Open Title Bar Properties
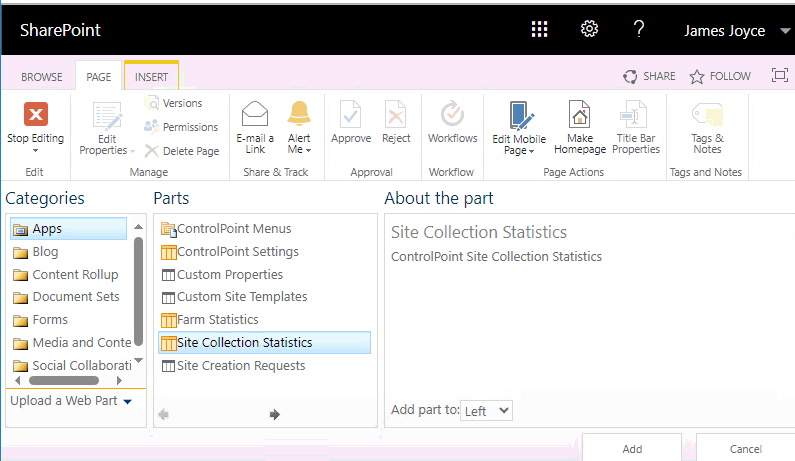This screenshot has height=461, width=795. [637, 114]
